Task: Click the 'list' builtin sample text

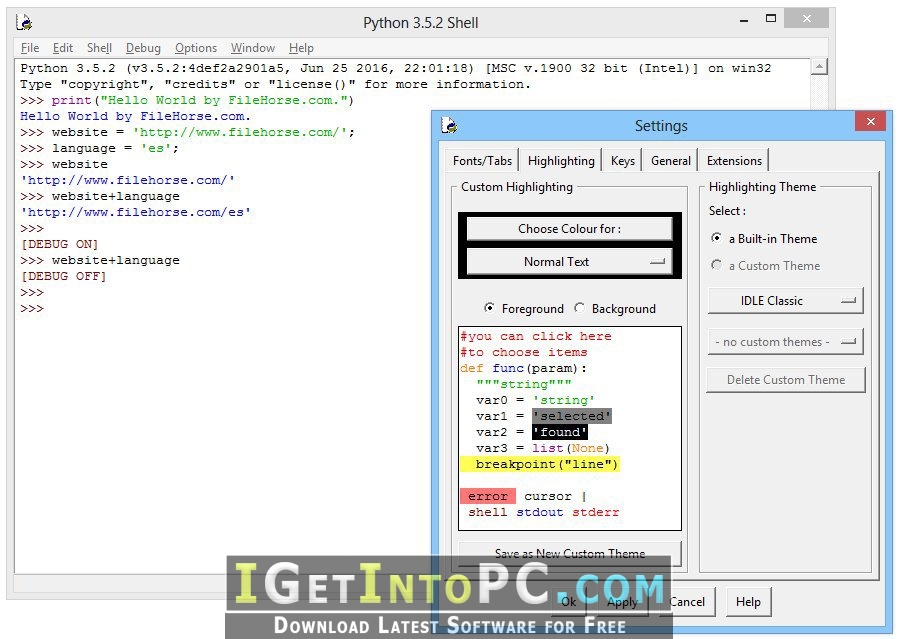Action: point(548,448)
